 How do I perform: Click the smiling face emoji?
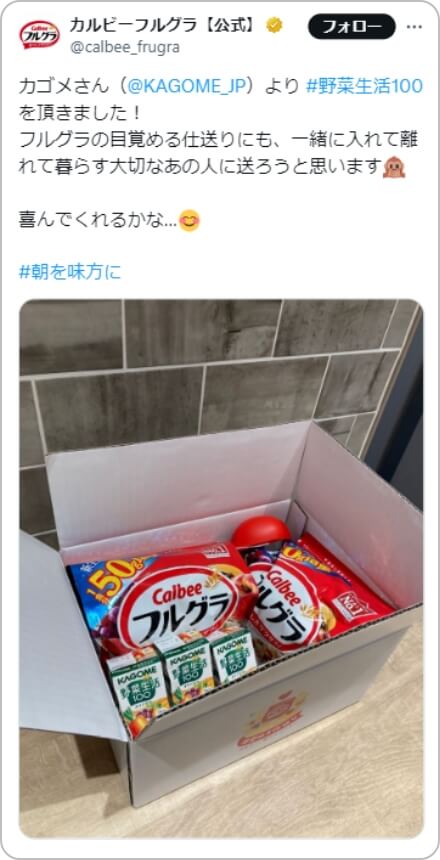point(189,221)
